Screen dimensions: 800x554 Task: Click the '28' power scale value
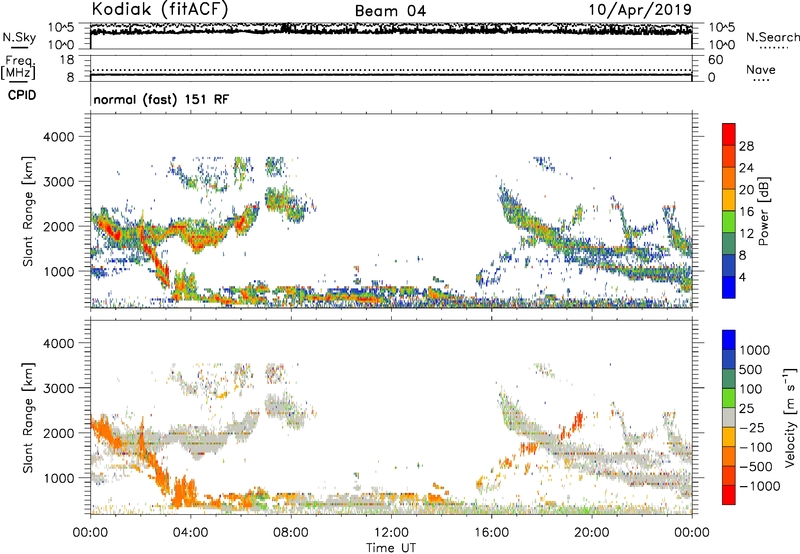point(746,146)
